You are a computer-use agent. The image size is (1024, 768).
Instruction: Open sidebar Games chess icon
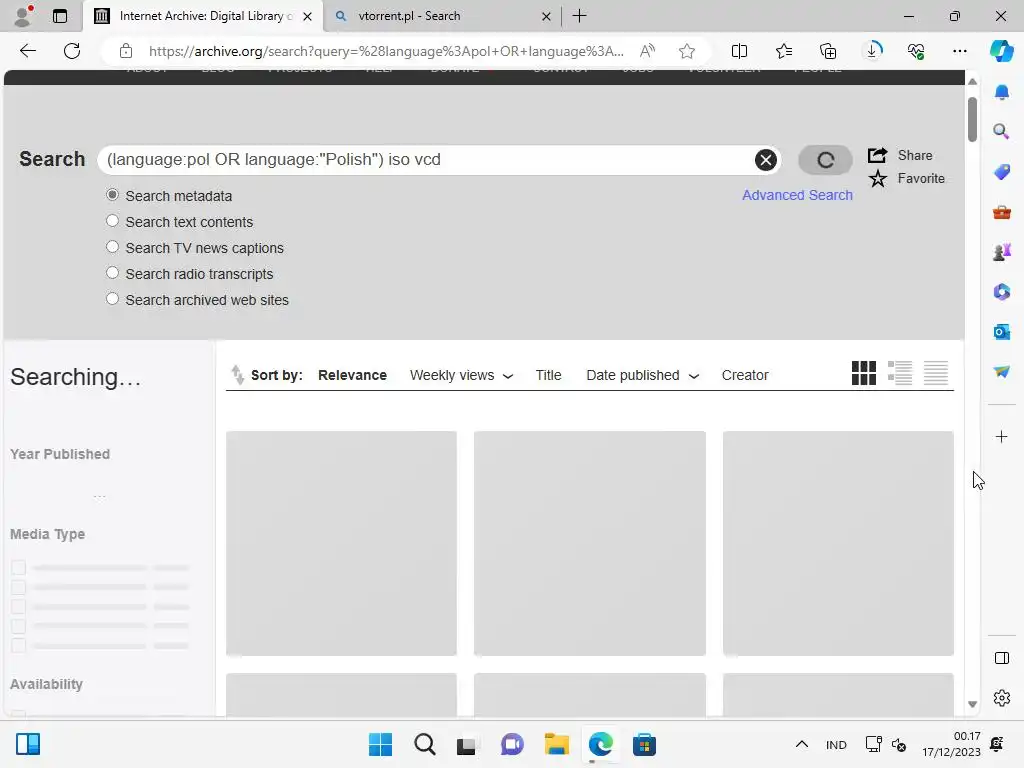[1001, 251]
